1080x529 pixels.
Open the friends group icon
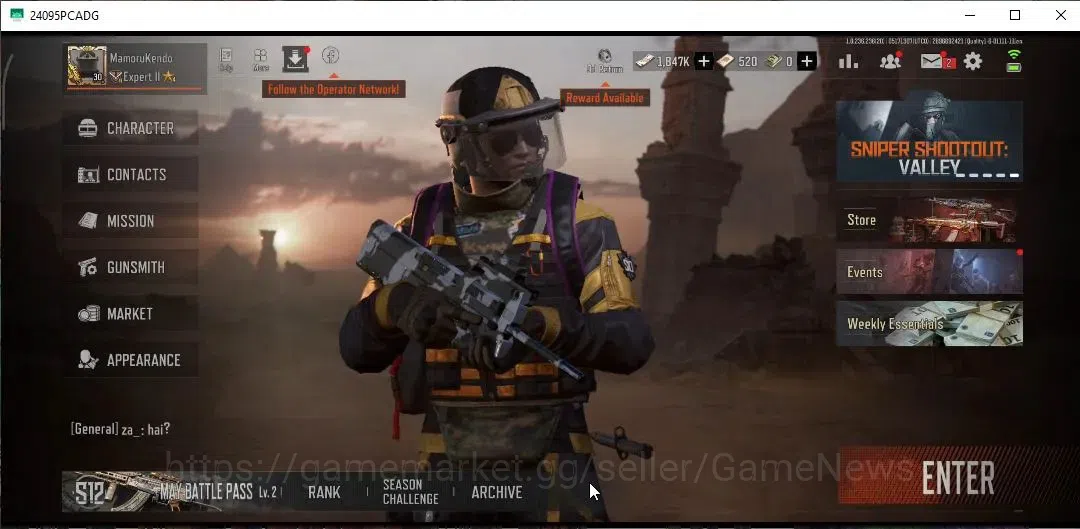(x=891, y=61)
